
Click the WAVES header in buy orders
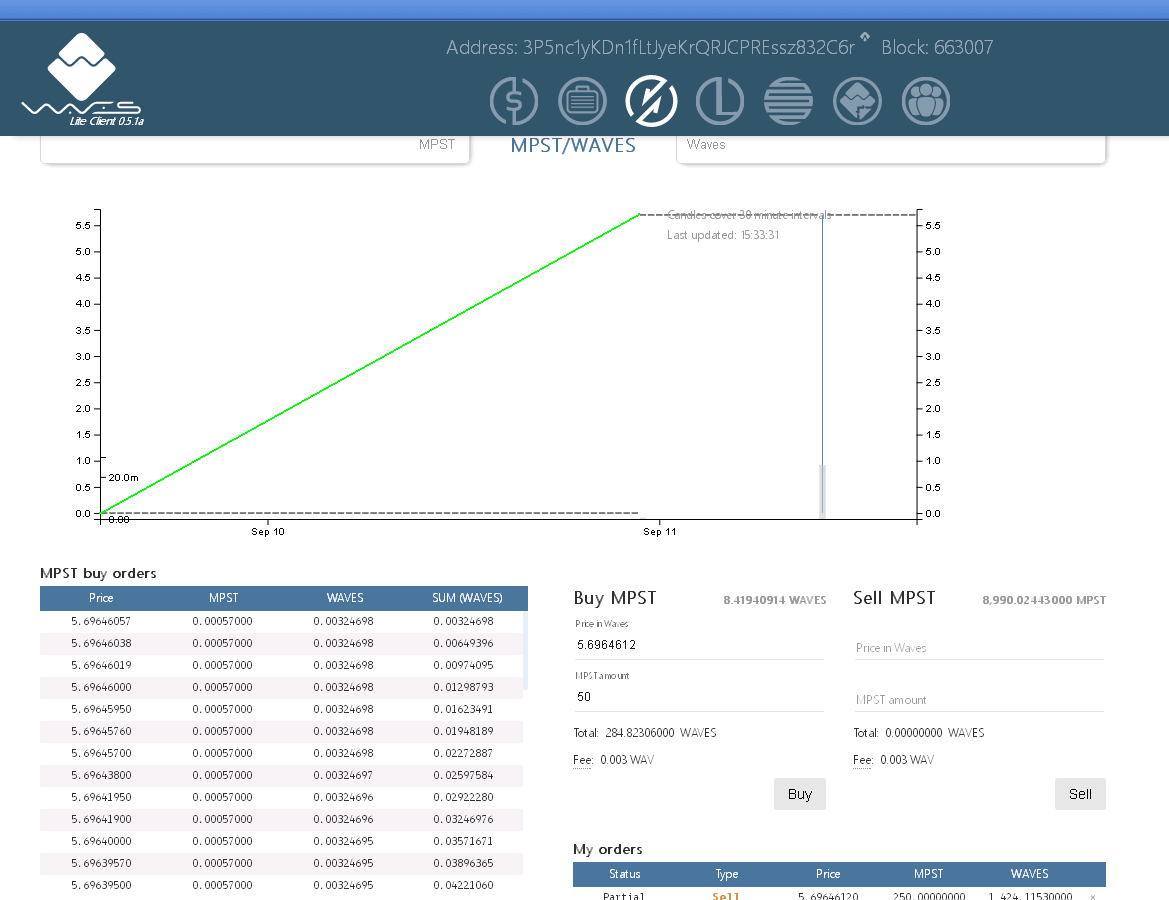(345, 598)
